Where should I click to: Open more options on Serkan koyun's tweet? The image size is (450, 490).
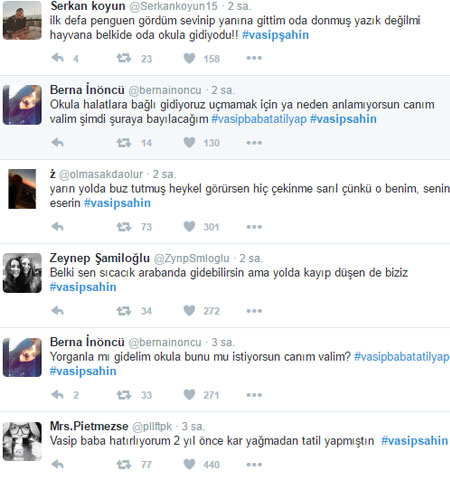pos(254,58)
